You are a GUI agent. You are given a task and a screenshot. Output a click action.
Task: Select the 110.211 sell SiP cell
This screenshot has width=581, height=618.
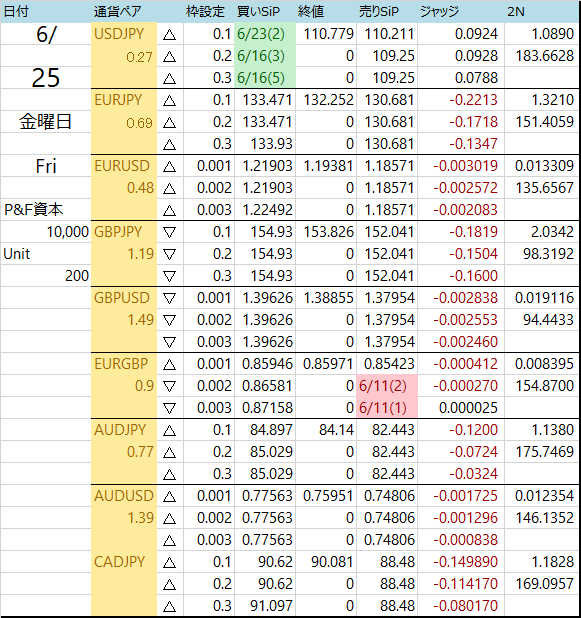[389, 34]
